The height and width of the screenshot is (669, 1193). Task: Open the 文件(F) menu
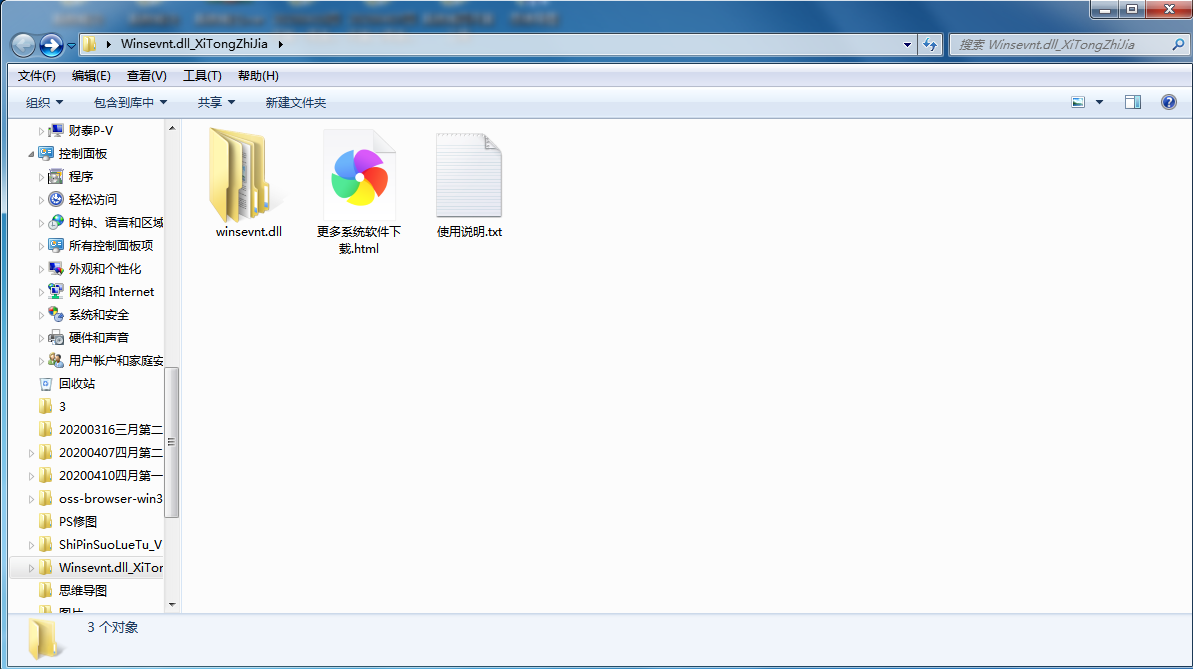37,75
